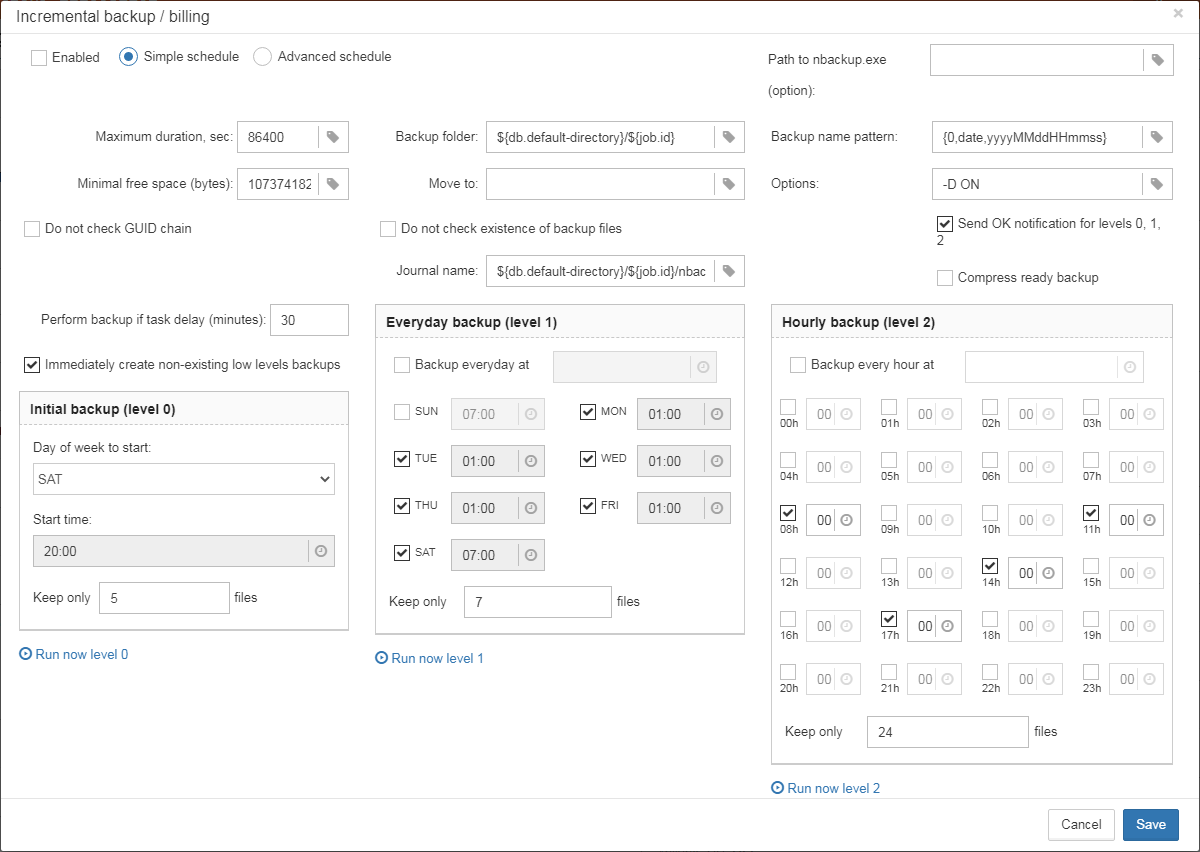
Task: Click the tag icon beside Backup folder field
Action: [729, 137]
